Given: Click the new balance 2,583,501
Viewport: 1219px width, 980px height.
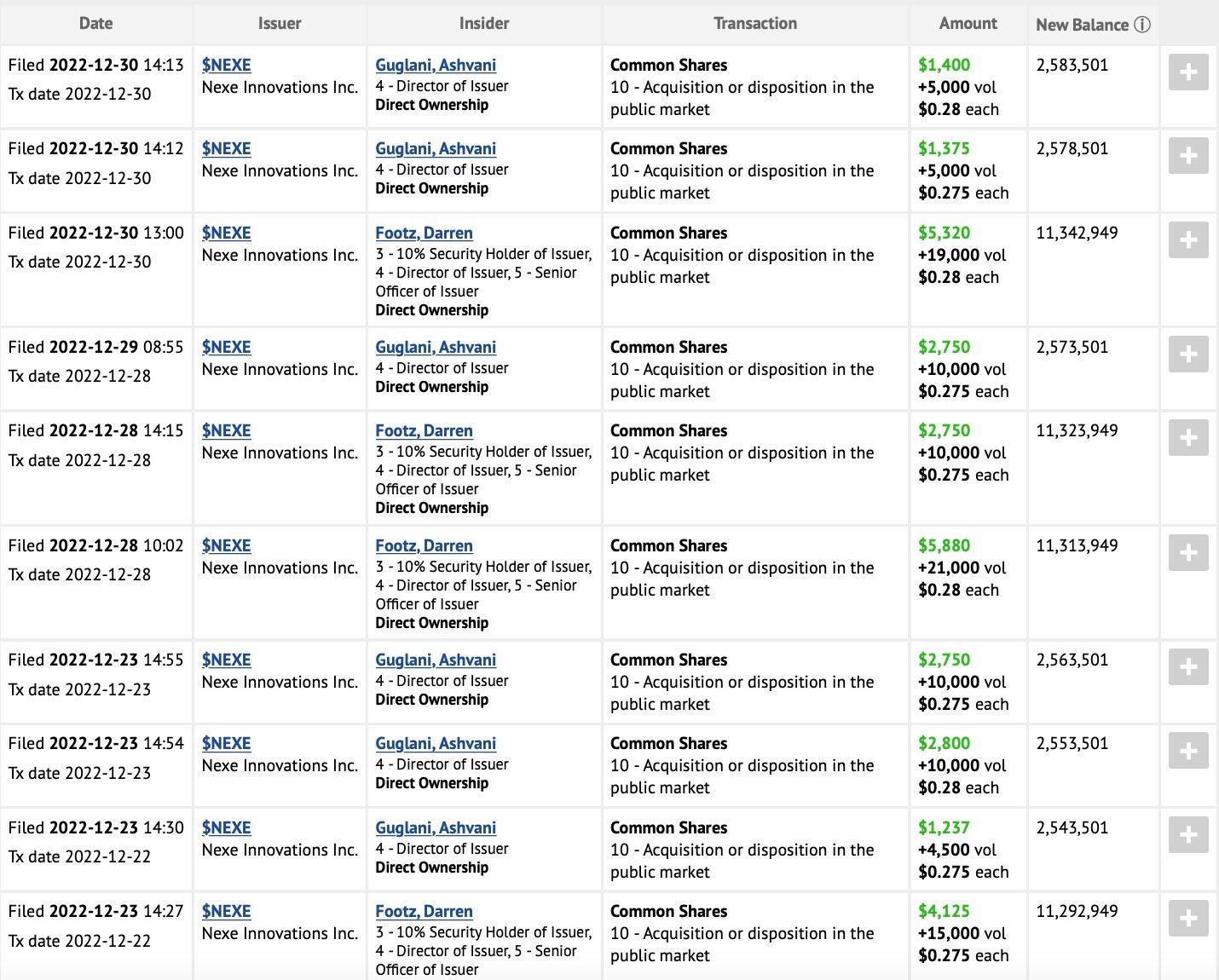Looking at the screenshot, I should tap(1072, 65).
